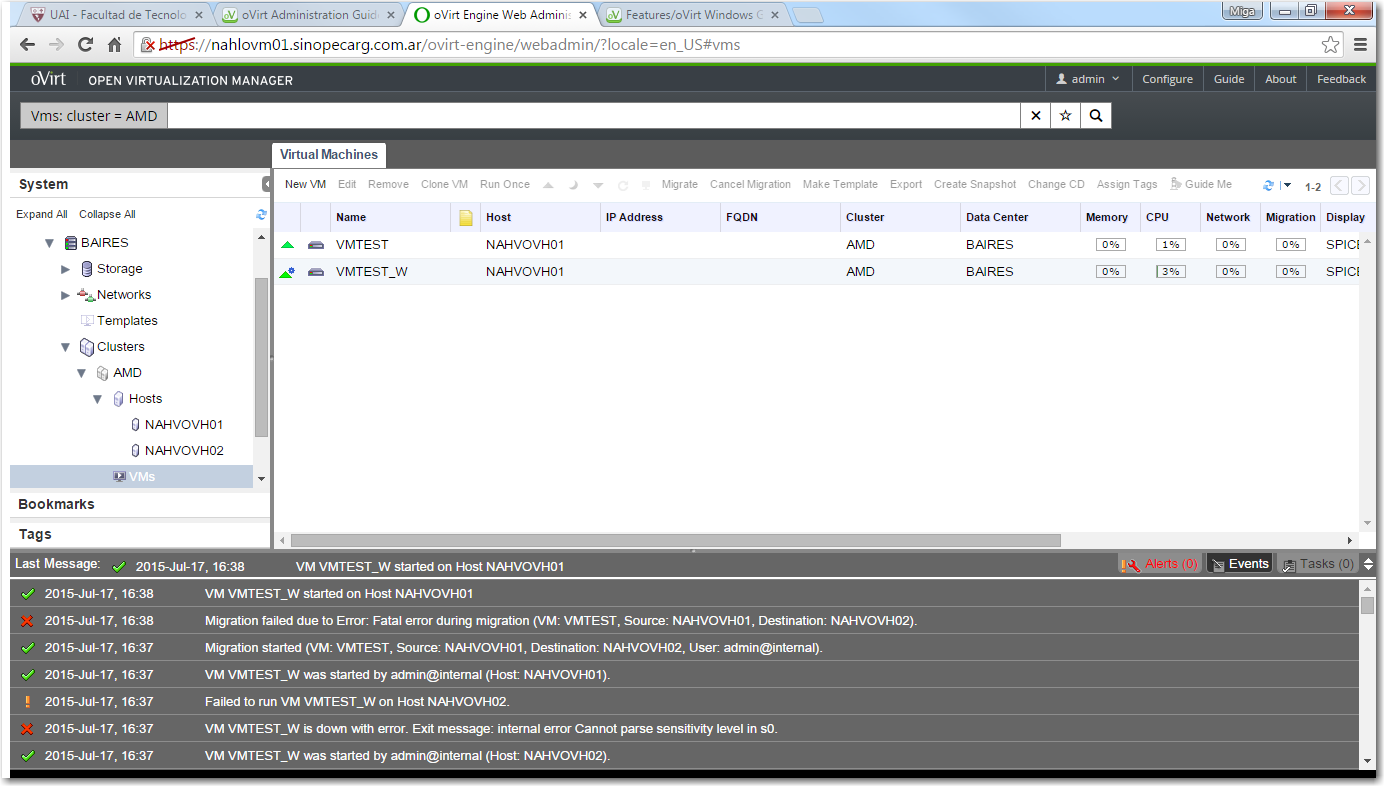The height and width of the screenshot is (786, 1384).
Task: Clear the search query with the X icon
Action: (1035, 116)
